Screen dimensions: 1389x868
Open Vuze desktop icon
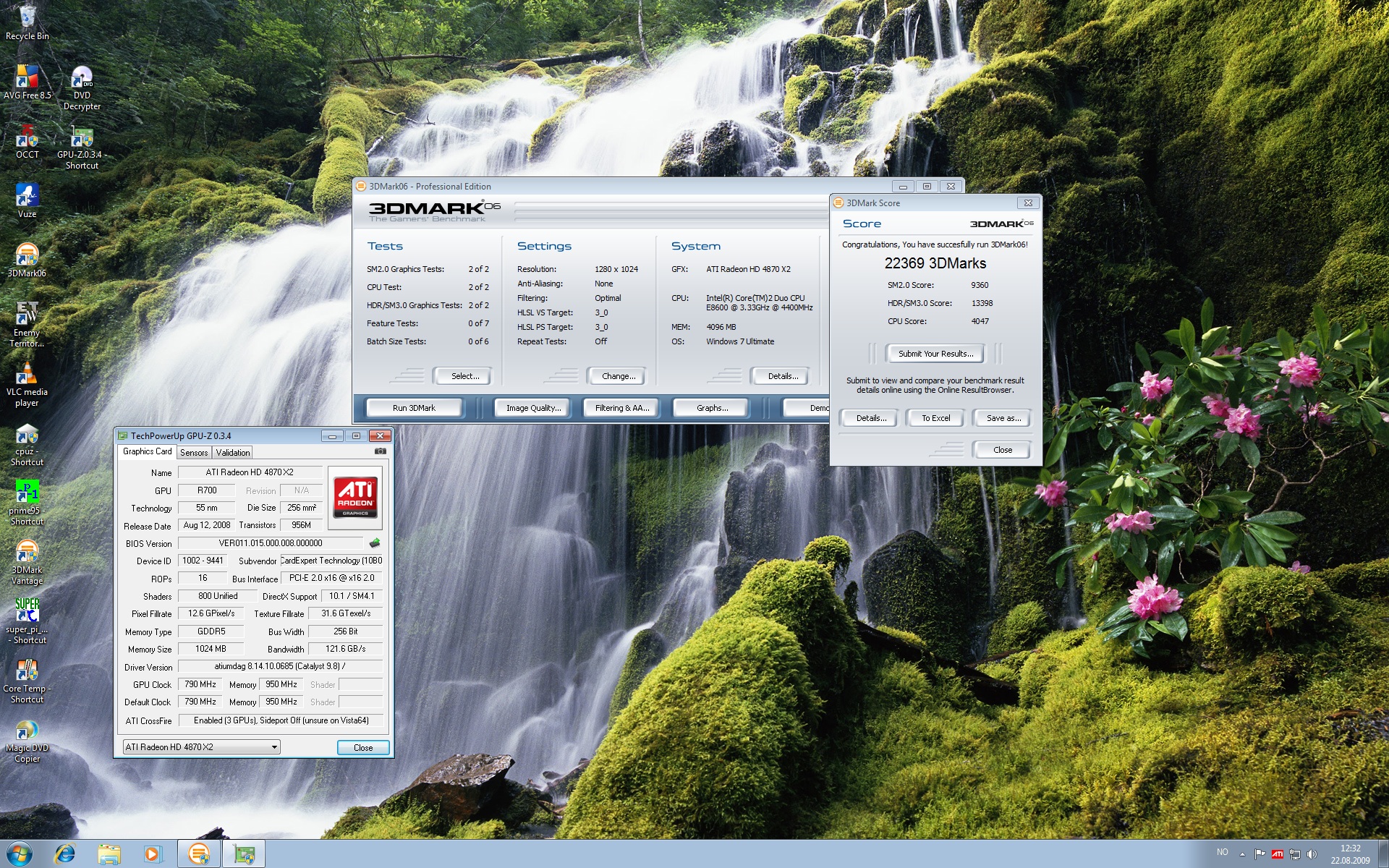pyautogui.click(x=27, y=200)
